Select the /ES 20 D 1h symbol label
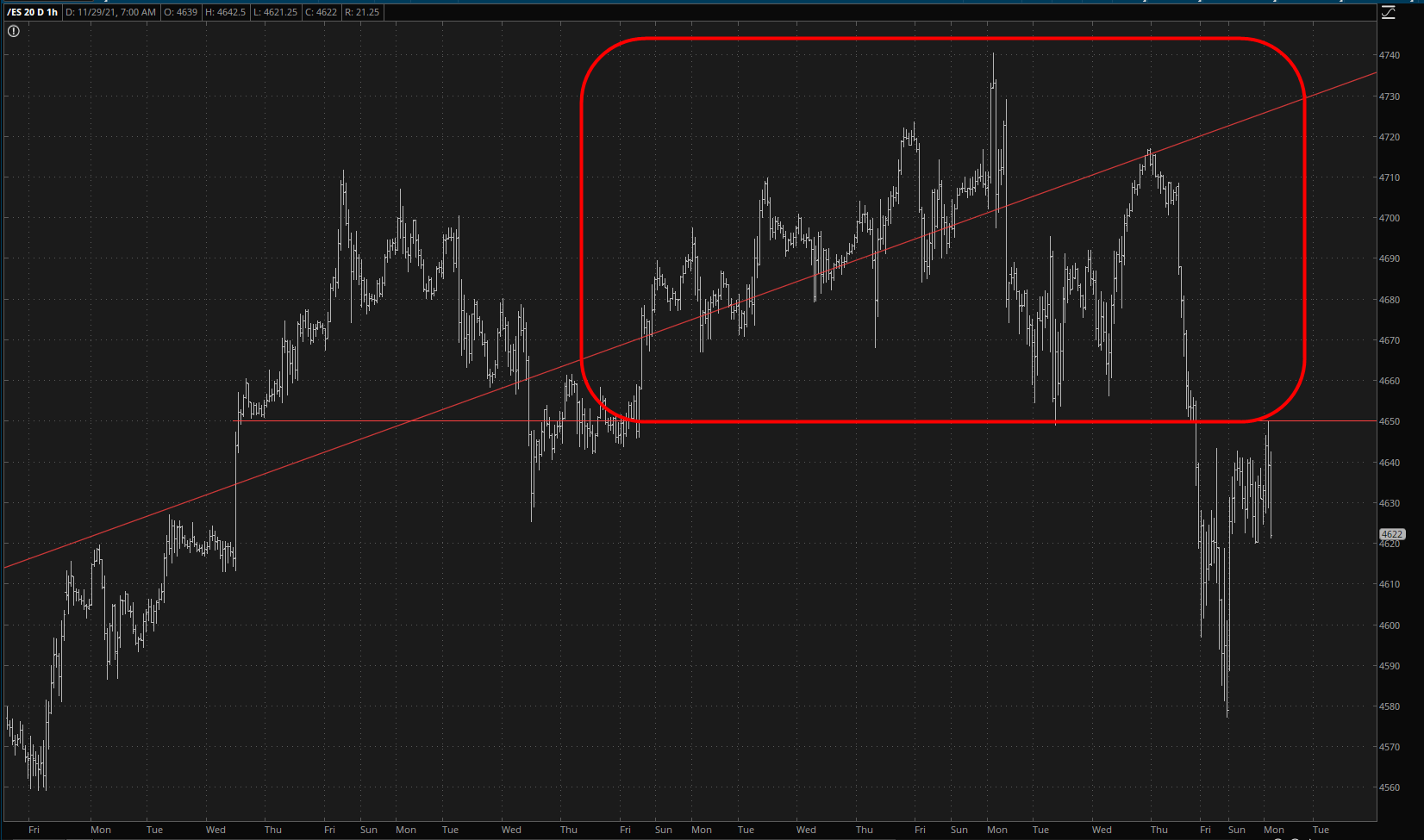This screenshot has width=1424, height=840. point(32,12)
